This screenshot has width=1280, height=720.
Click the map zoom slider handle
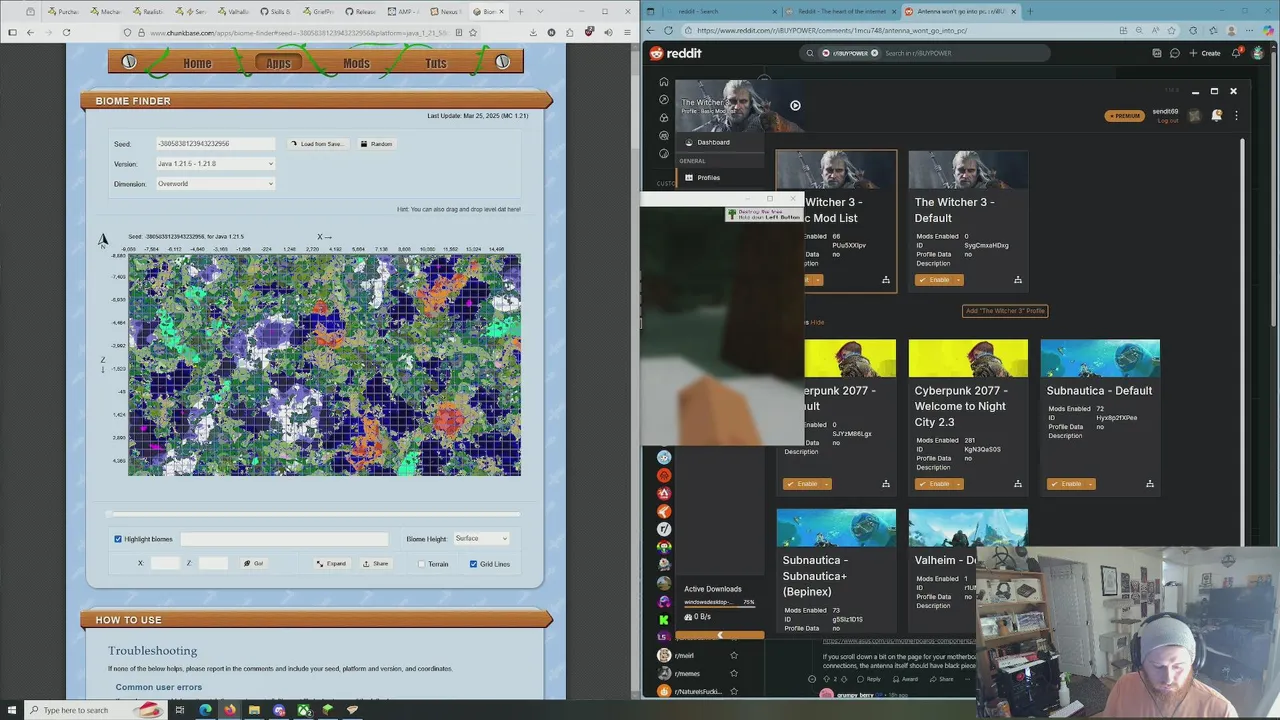coord(110,515)
